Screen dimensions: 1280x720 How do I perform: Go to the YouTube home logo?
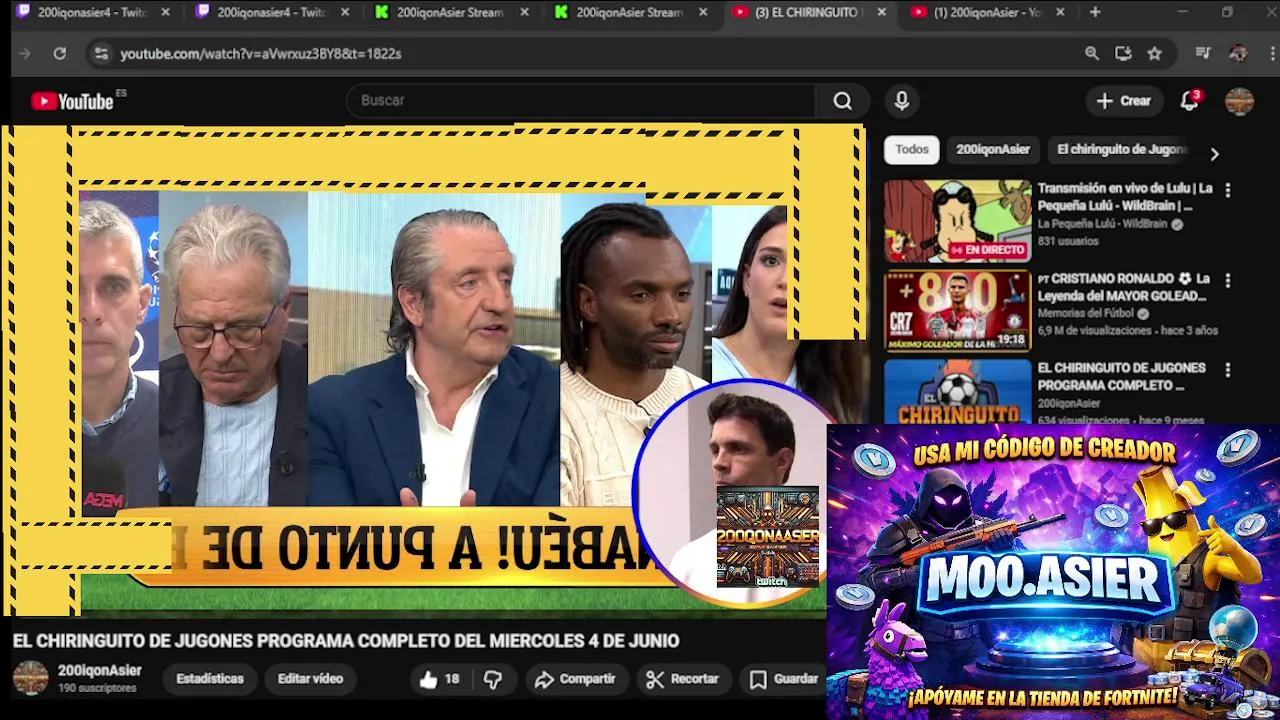[72, 101]
